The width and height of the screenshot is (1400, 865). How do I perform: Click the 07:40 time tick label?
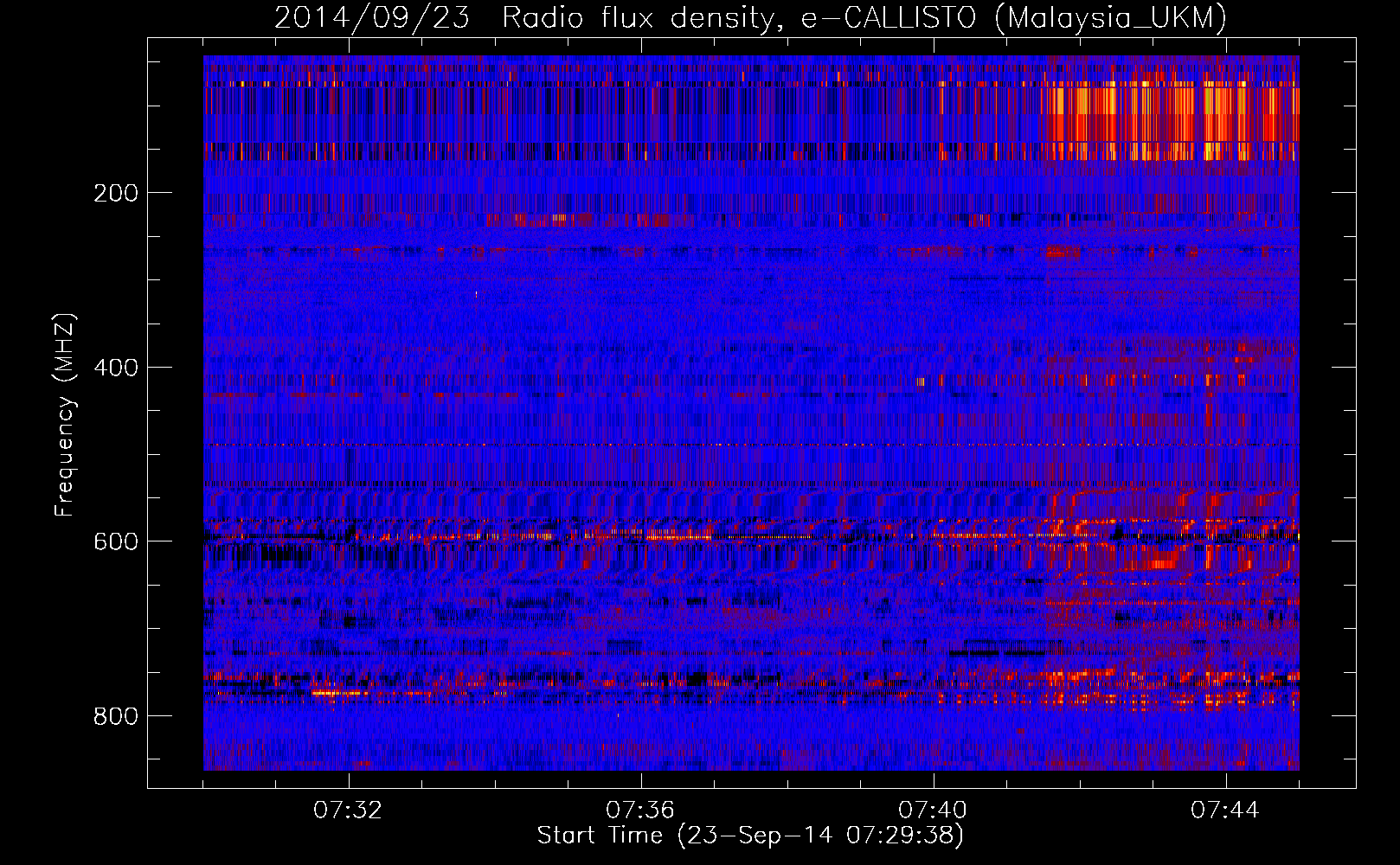pos(933,811)
